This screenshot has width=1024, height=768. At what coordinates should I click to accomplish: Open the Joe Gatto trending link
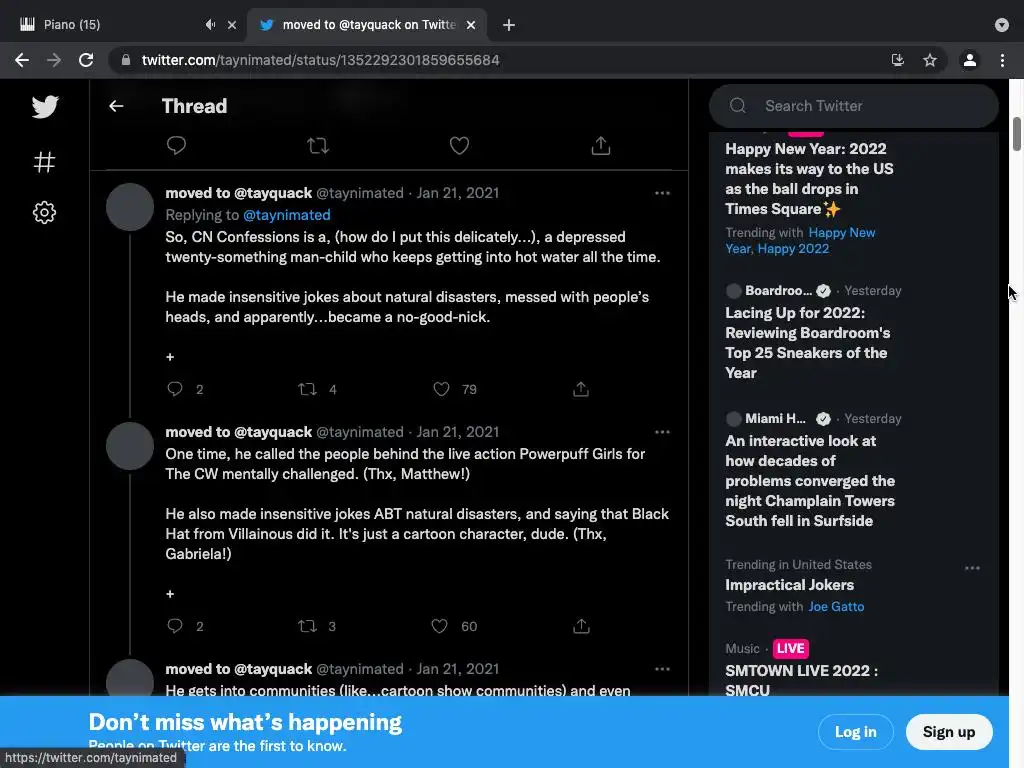pyautogui.click(x=836, y=607)
